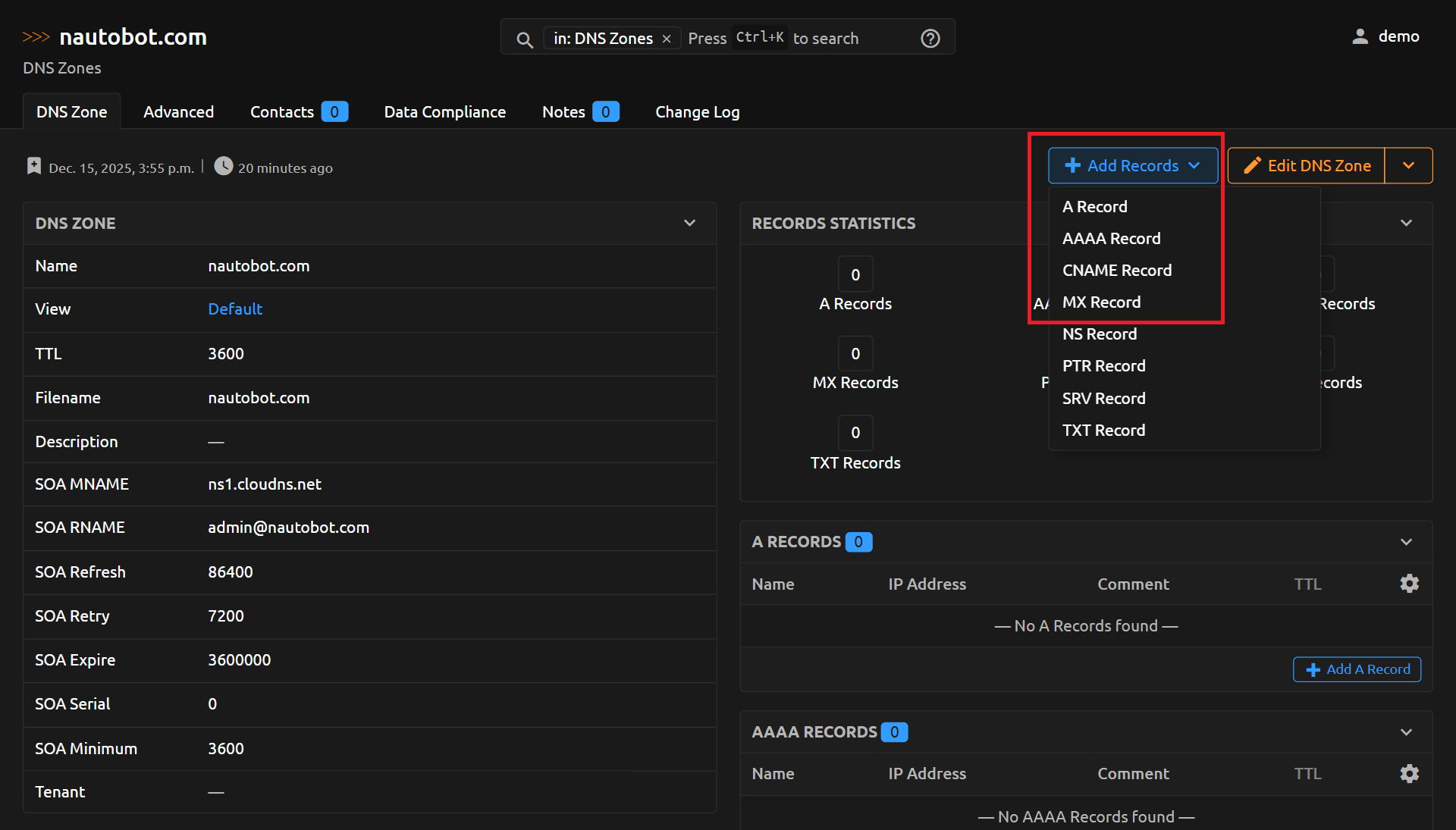The image size is (1456, 830).
Task: Toggle the Add Records dropdown
Action: click(1132, 165)
